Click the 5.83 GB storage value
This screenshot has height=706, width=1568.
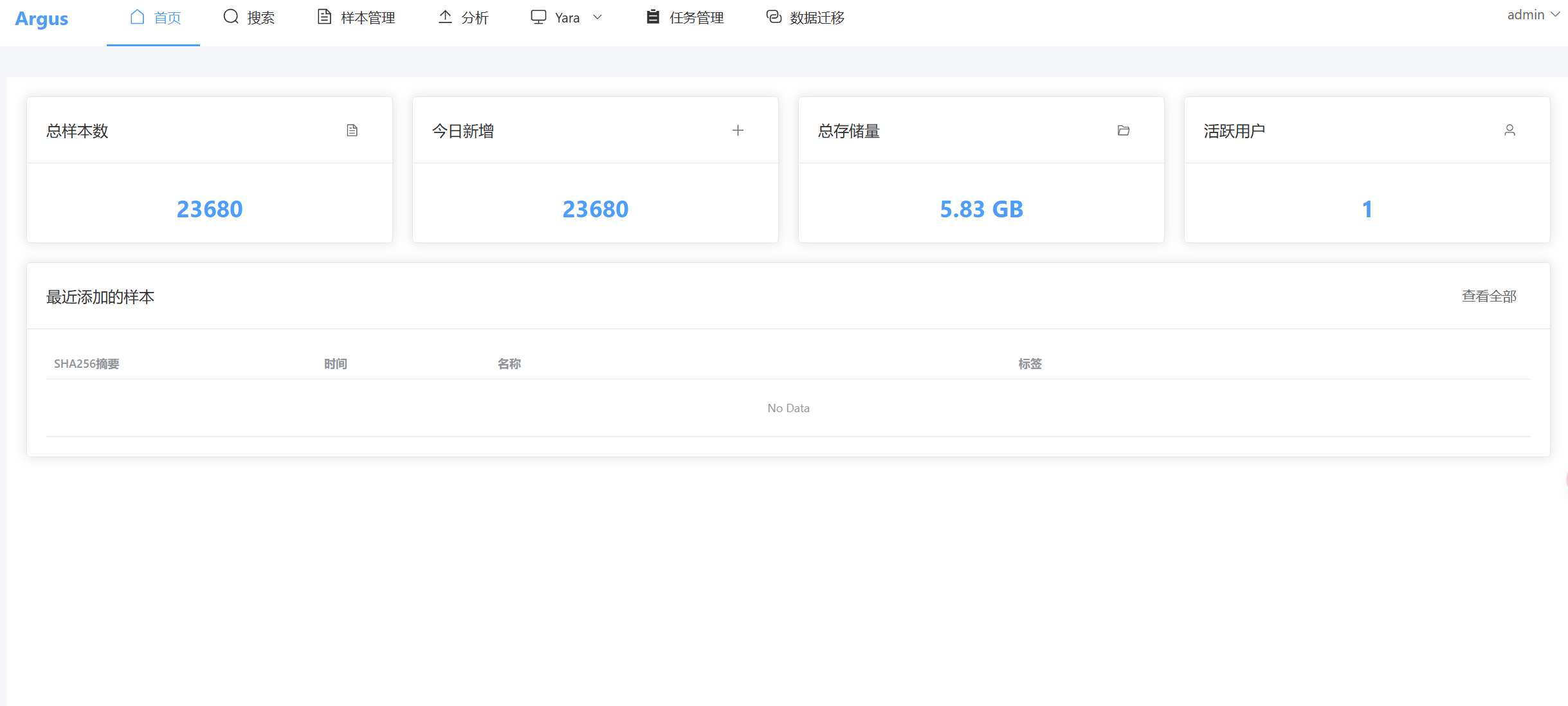(x=981, y=209)
